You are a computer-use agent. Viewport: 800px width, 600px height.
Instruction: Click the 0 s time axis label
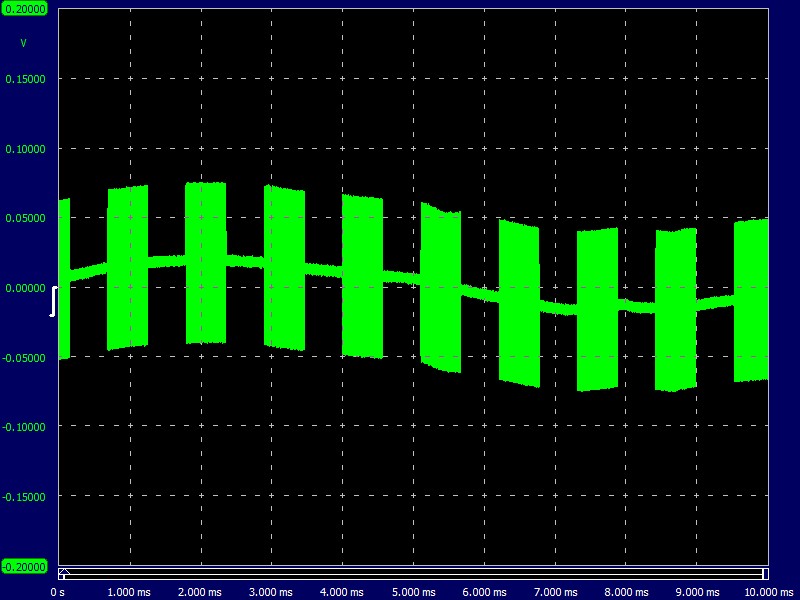click(x=58, y=592)
